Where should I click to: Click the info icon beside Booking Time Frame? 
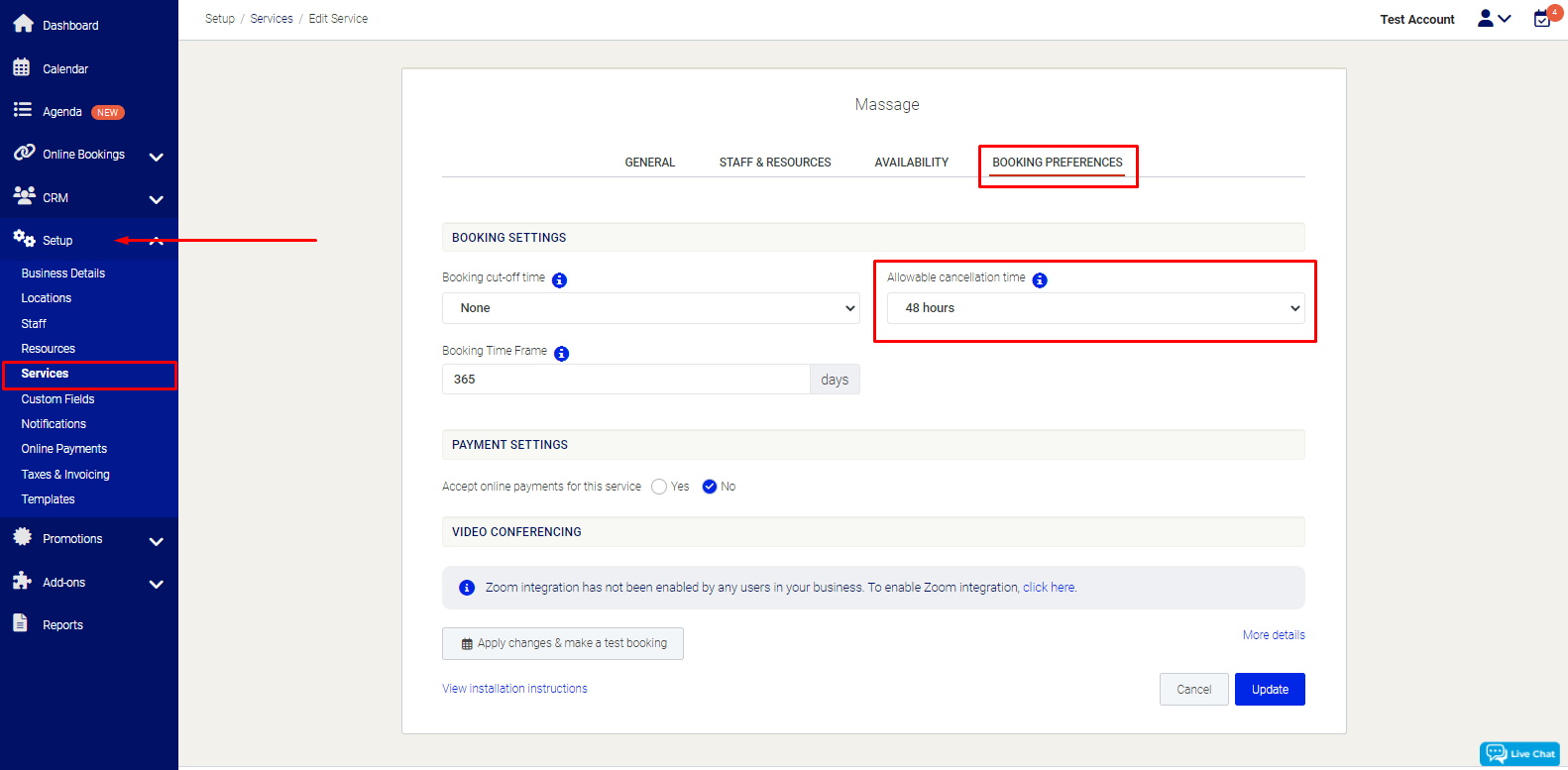561,354
